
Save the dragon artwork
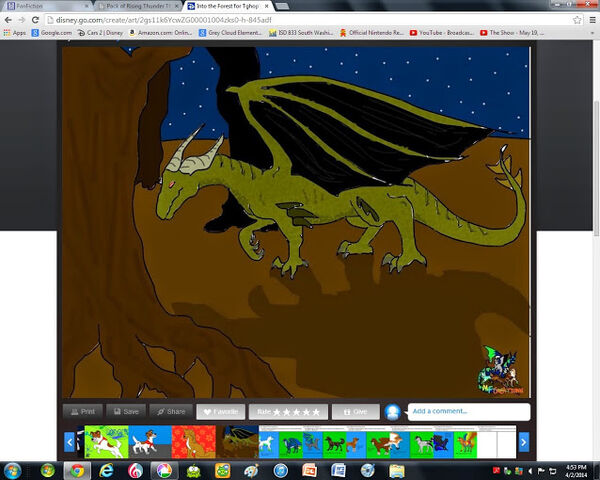(126, 411)
